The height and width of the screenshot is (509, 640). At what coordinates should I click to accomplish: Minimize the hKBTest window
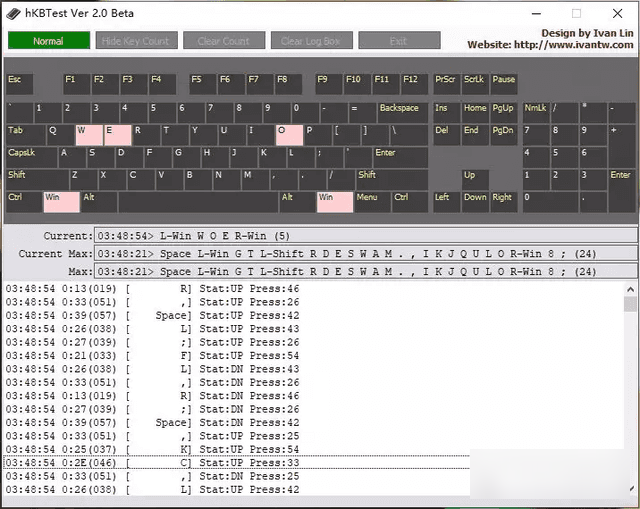coord(536,13)
